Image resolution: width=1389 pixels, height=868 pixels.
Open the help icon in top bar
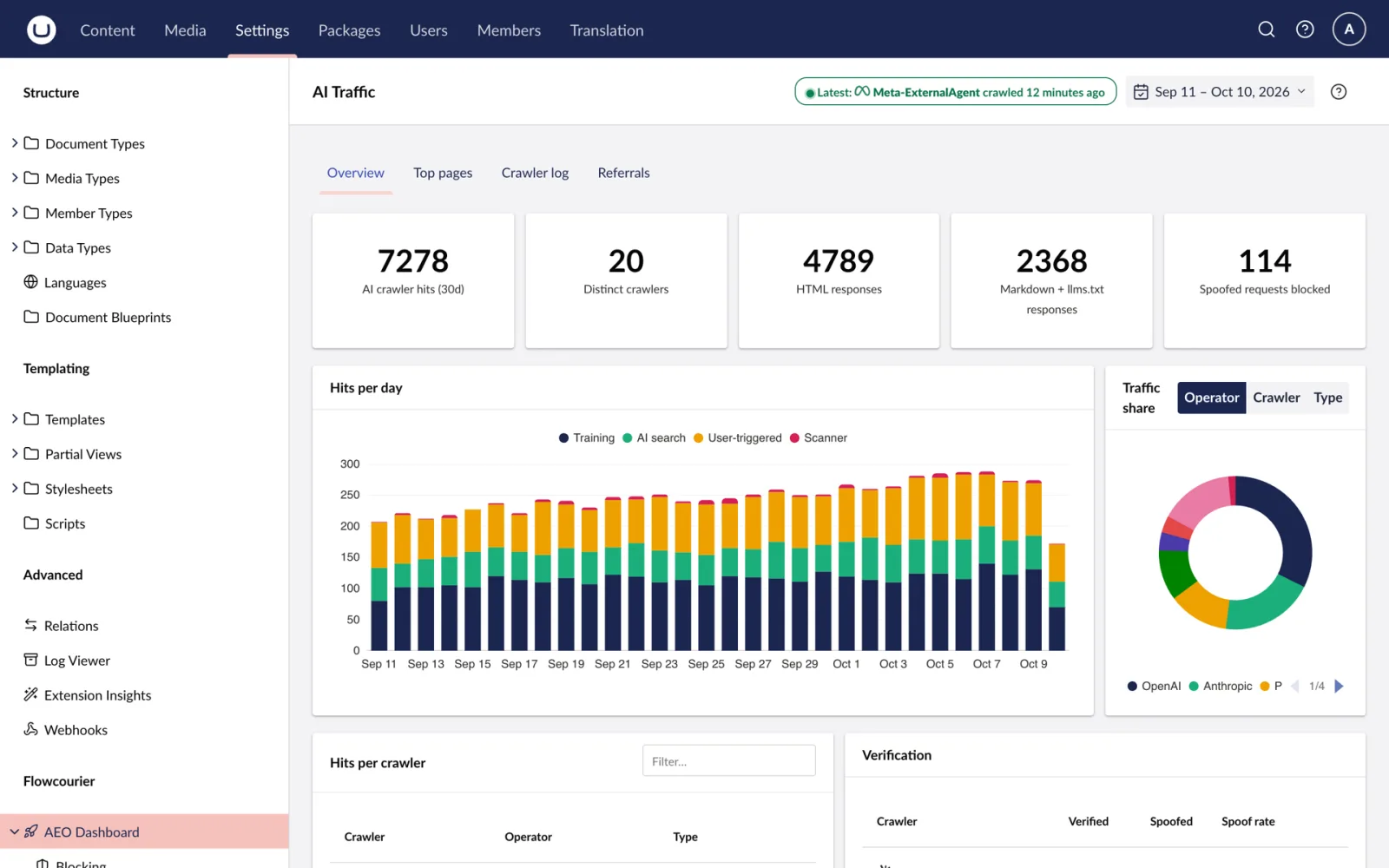1305,30
